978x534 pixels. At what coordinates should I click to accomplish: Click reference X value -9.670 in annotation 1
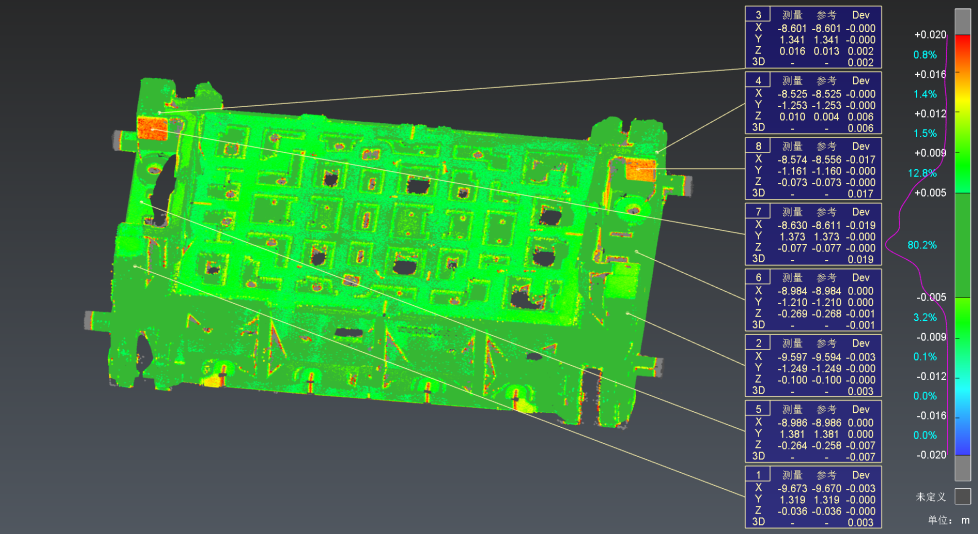pos(827,488)
